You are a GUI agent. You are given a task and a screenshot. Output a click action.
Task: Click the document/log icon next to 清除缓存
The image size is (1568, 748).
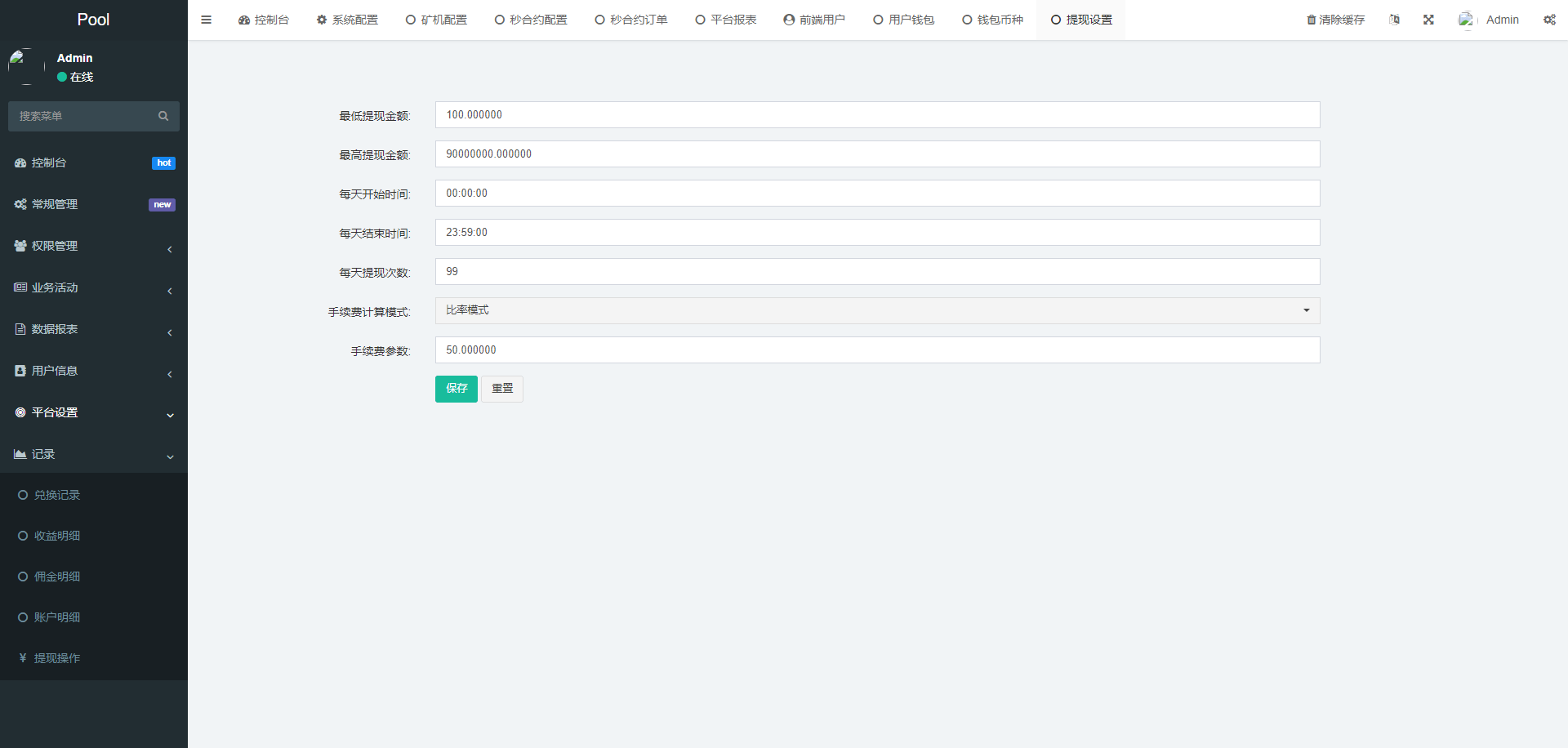point(1394,19)
